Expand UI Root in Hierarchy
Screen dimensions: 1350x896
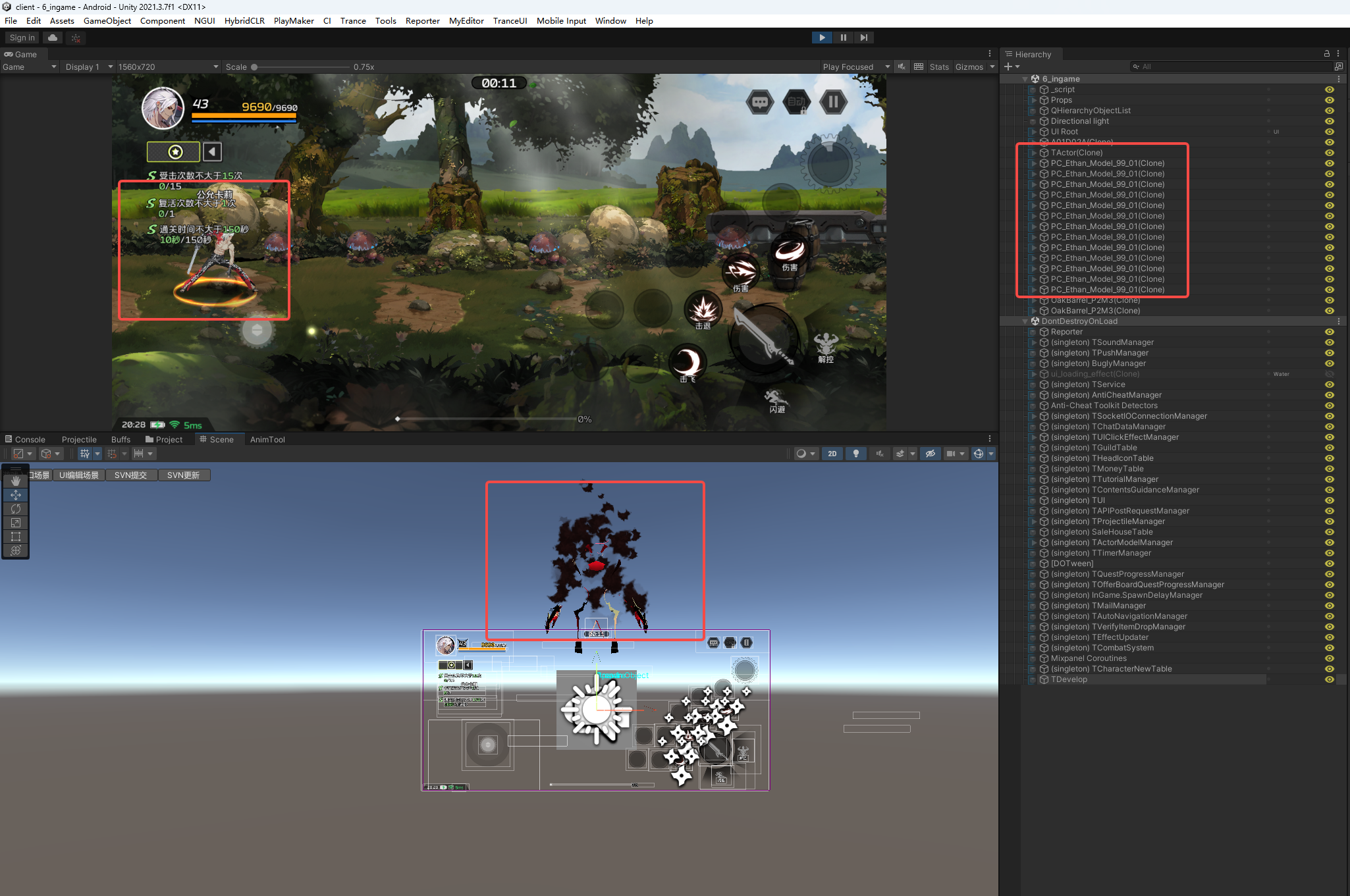point(1034,132)
